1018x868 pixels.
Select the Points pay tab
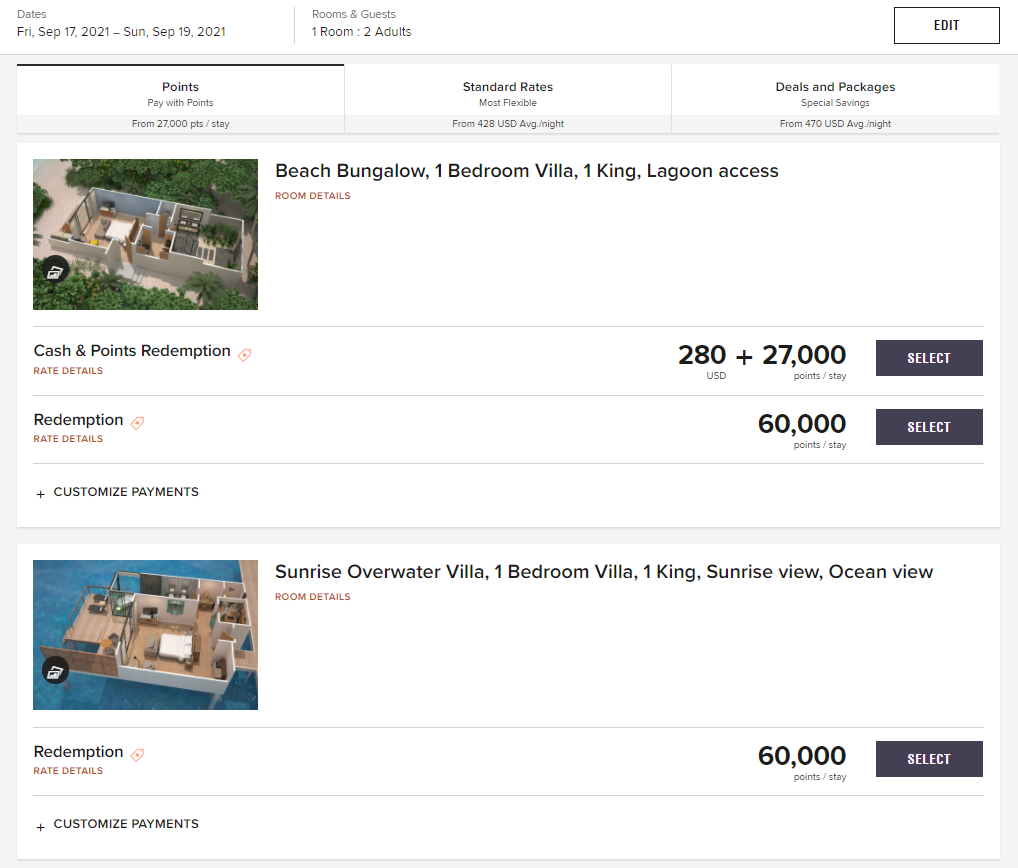click(x=180, y=95)
